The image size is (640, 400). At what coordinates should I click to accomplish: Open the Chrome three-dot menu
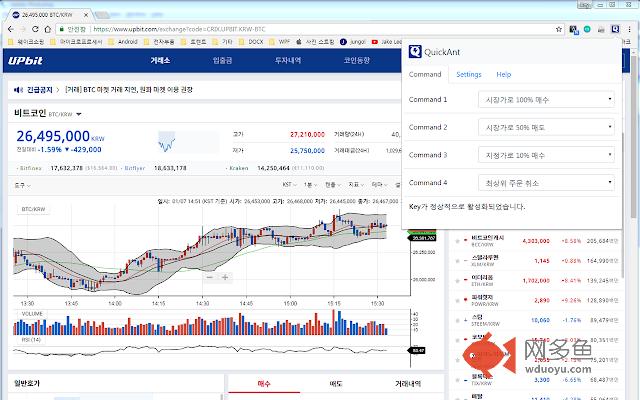click(x=630, y=29)
